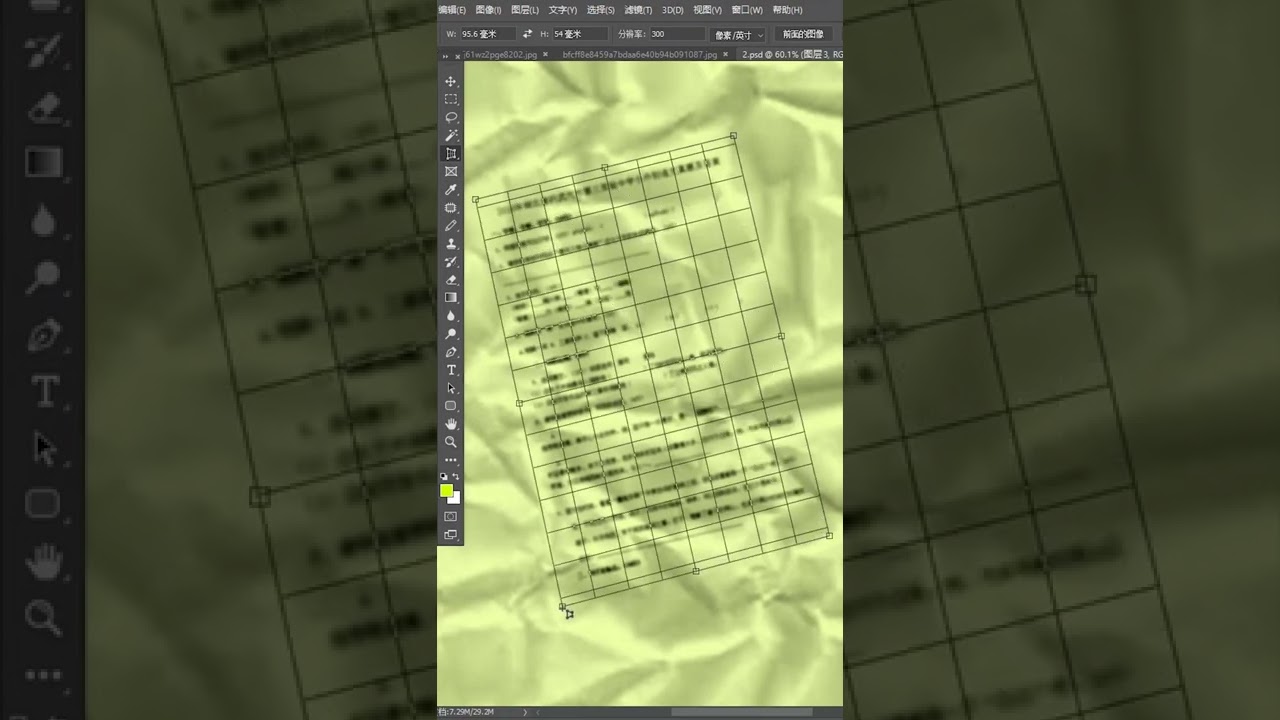Select the Gradient tool
The image size is (1280, 720).
(x=451, y=298)
